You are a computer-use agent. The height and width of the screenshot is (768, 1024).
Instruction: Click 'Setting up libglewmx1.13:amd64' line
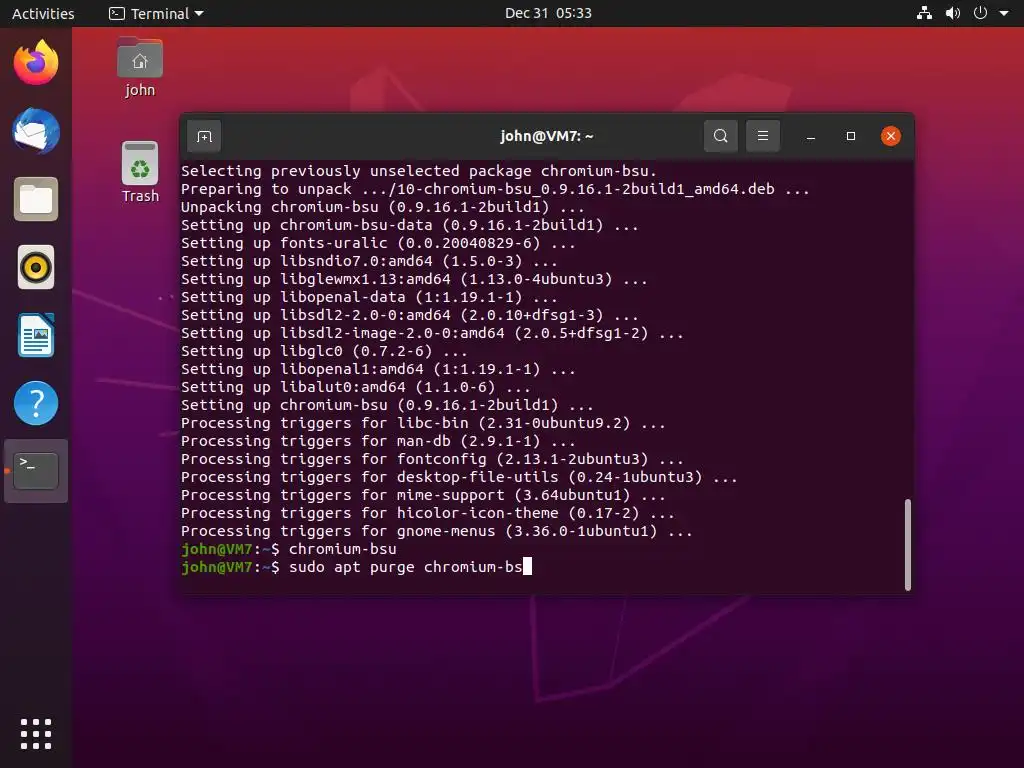tap(414, 279)
